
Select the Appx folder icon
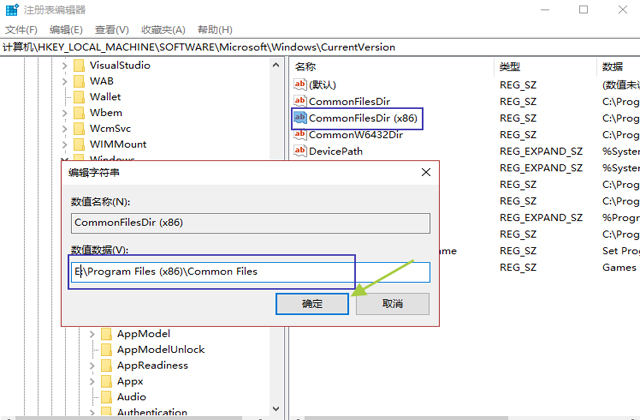point(107,381)
